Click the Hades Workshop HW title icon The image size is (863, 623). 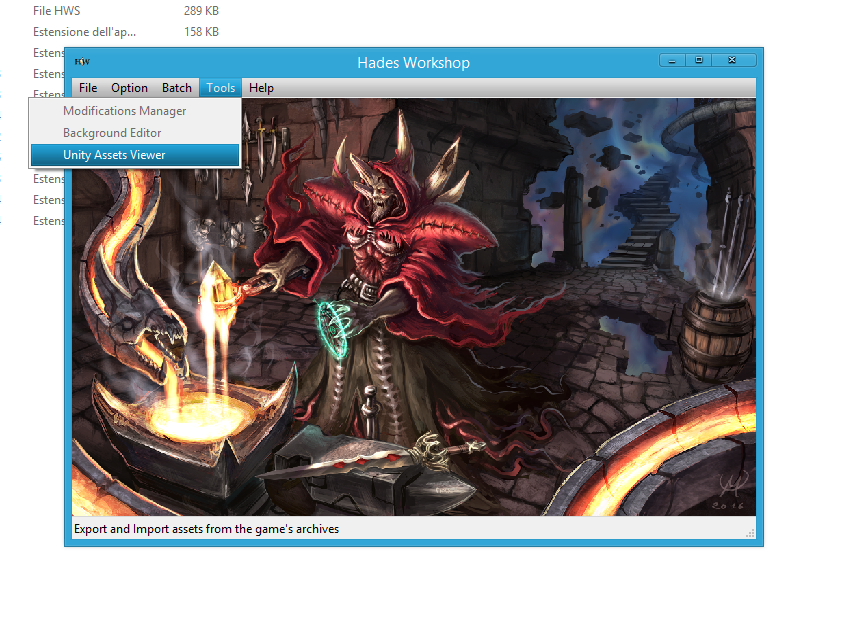click(x=82, y=62)
